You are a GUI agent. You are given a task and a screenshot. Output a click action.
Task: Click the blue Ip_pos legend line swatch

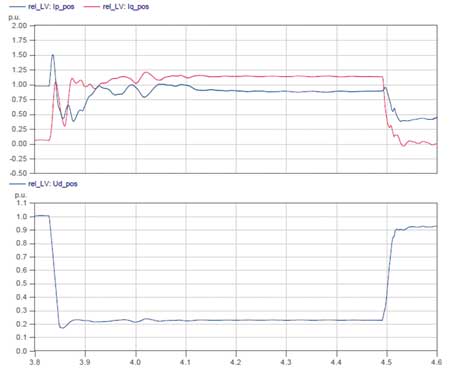click(x=17, y=7)
